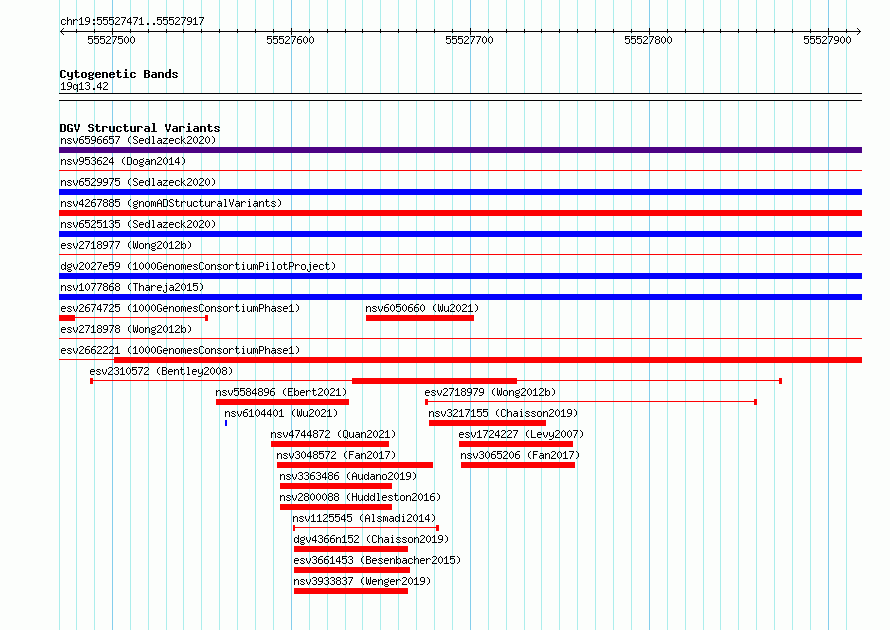Click the chr19:55527471..55527917 range text

132,21
